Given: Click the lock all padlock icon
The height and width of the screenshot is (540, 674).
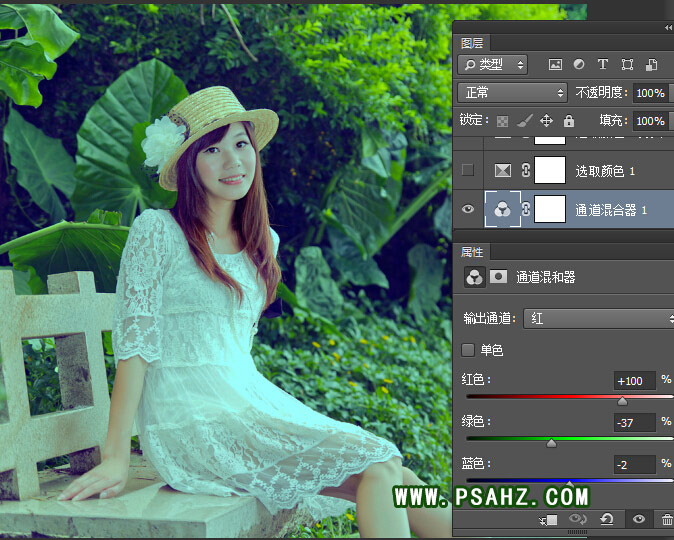Looking at the screenshot, I should [569, 121].
